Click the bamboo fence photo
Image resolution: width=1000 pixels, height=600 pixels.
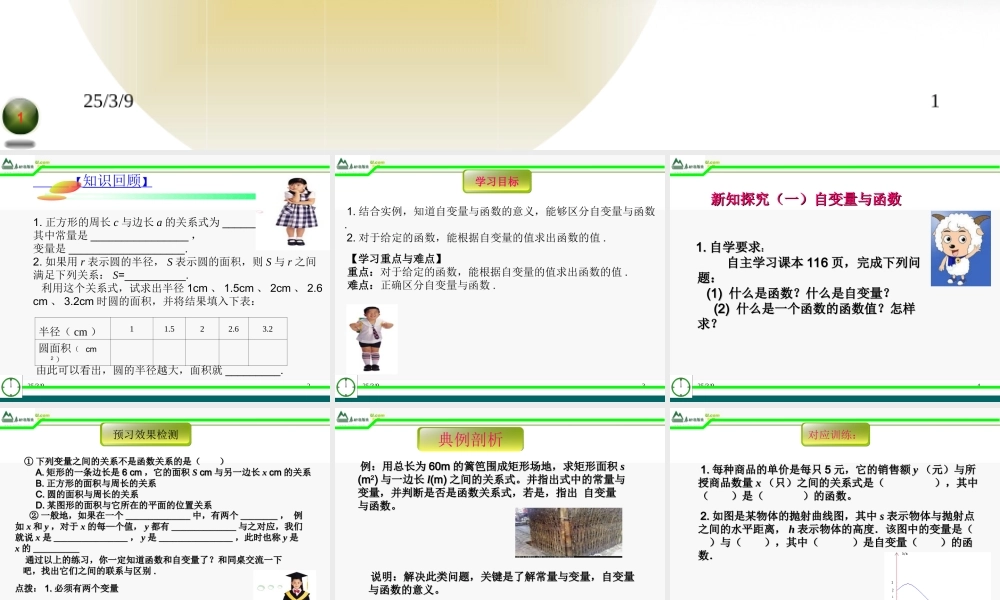[x=568, y=532]
